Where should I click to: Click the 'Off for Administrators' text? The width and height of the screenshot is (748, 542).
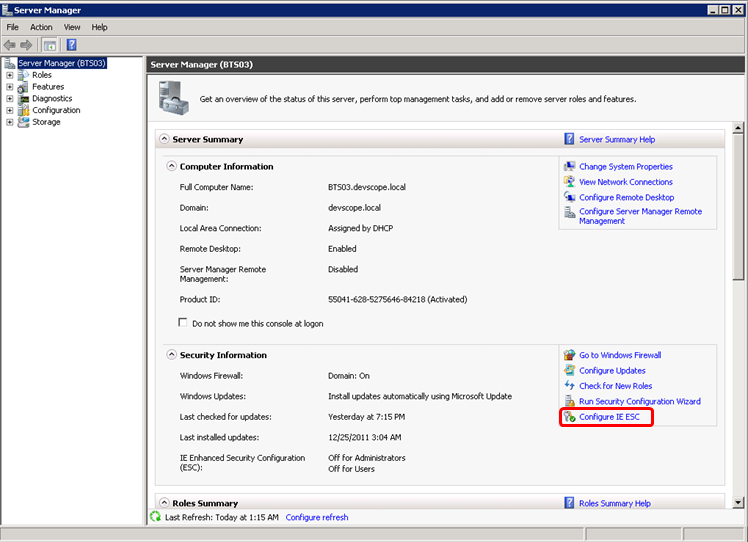click(x=366, y=458)
